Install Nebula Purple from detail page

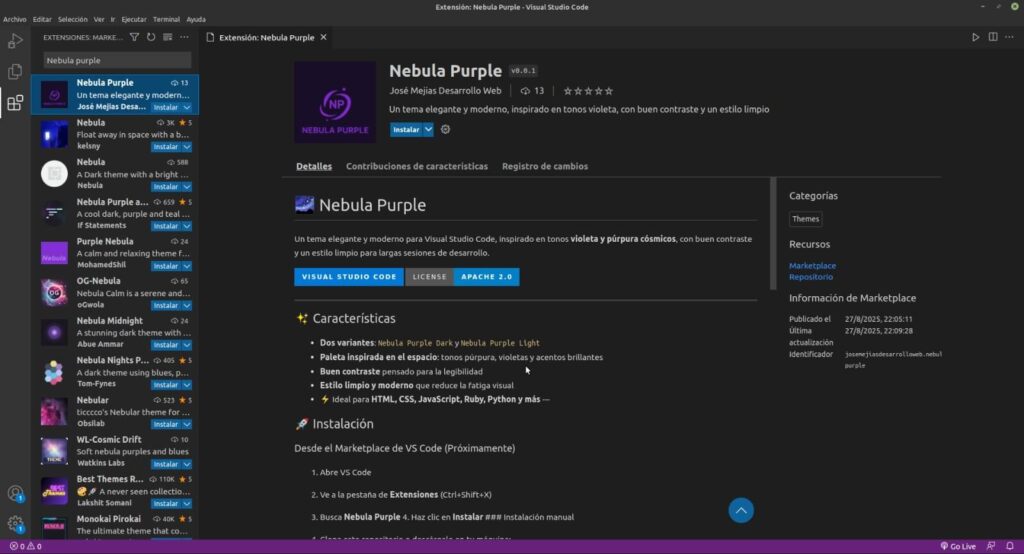coord(406,129)
